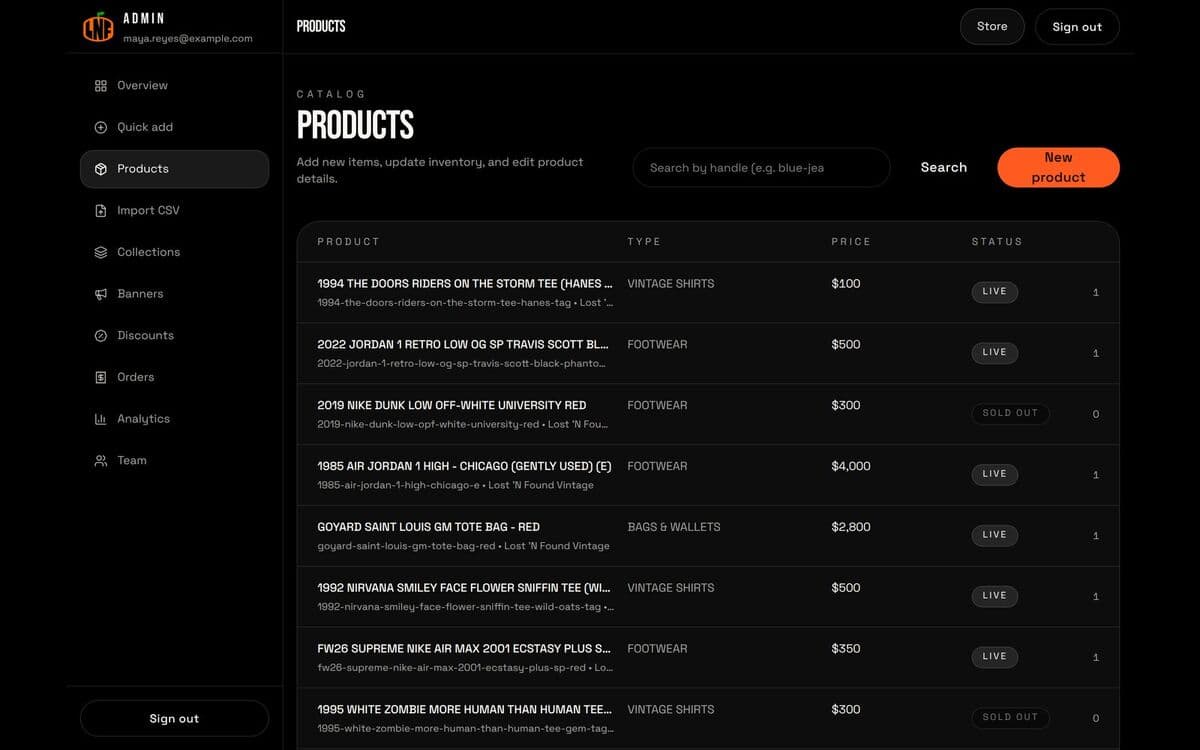
Task: Click the Analytics bar chart icon
Action: (100, 419)
